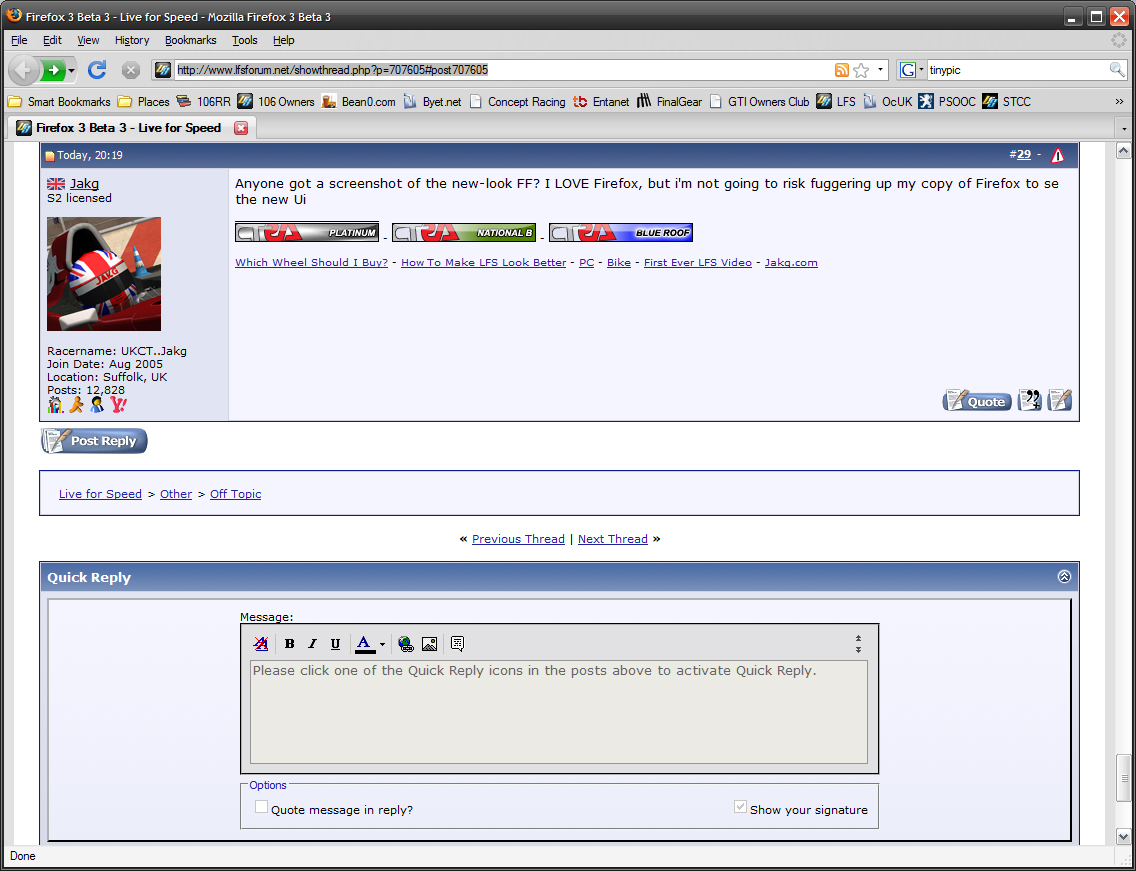1136x871 pixels.
Task: Click the Quick Reply icon on post 29
Action: (1059, 400)
